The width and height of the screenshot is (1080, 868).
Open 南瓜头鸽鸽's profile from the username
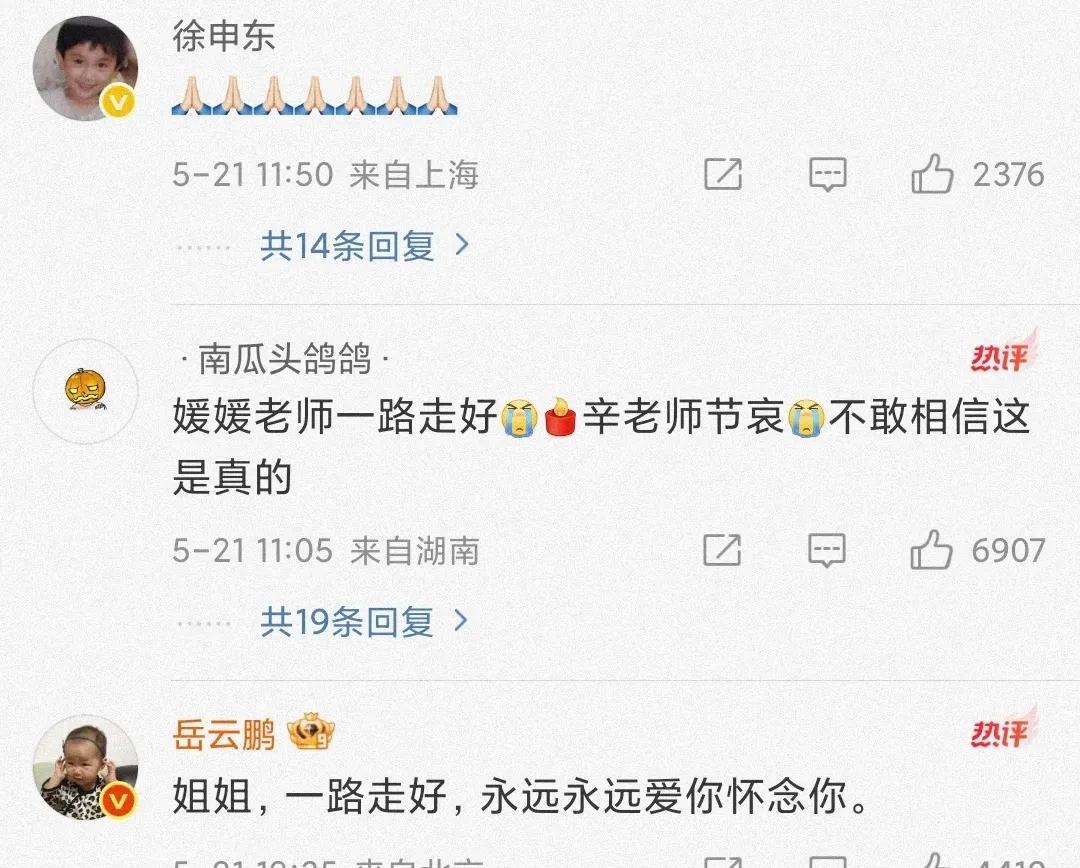[284, 359]
